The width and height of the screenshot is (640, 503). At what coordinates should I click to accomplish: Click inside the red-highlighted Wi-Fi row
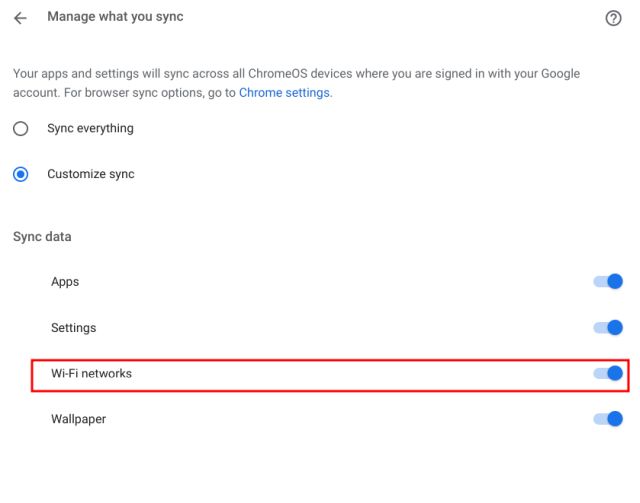[330, 375]
